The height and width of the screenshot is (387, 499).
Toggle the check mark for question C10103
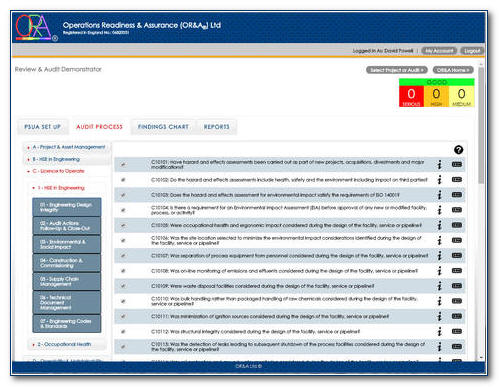123,195
